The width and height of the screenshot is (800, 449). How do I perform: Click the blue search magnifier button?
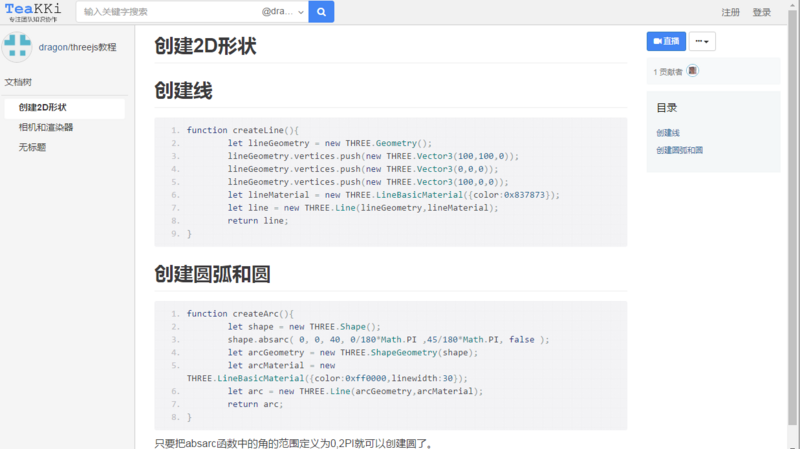click(321, 12)
